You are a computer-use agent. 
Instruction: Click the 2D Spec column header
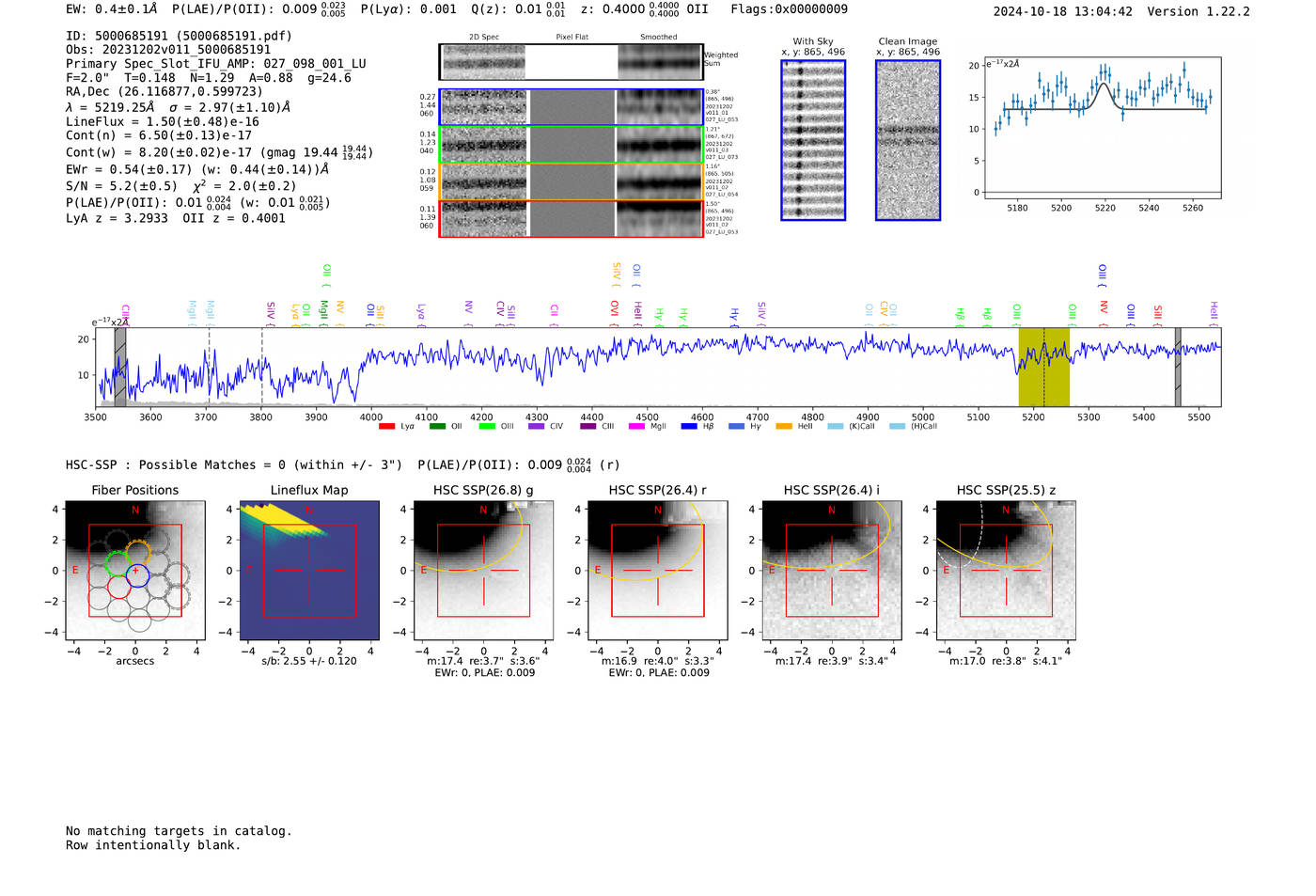(484, 38)
